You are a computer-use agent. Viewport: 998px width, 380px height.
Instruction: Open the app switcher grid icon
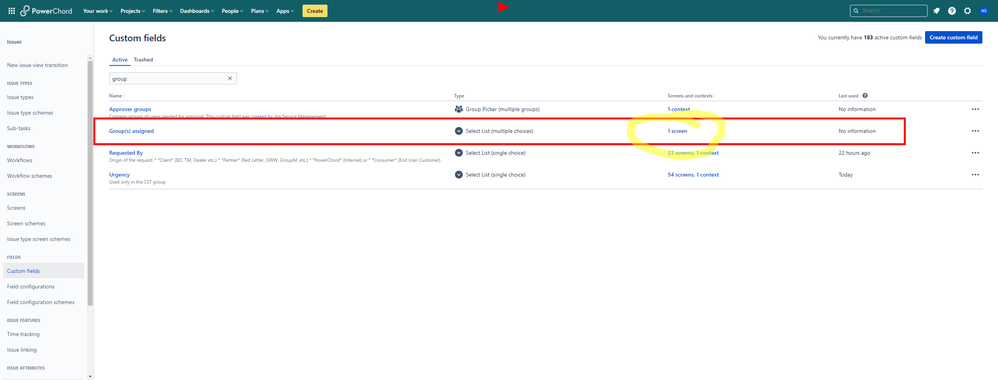pos(11,11)
